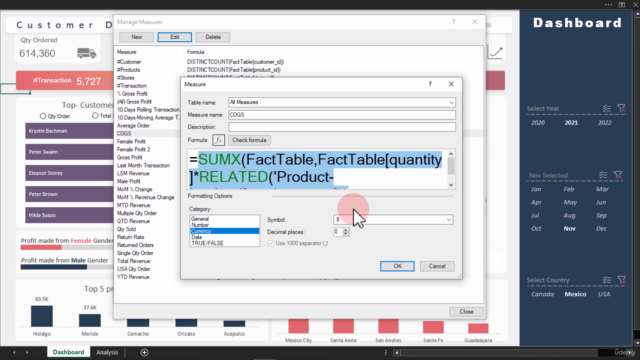Viewport: 640px width, 360px height.
Task: Click the Check formula button
Action: [249, 140]
